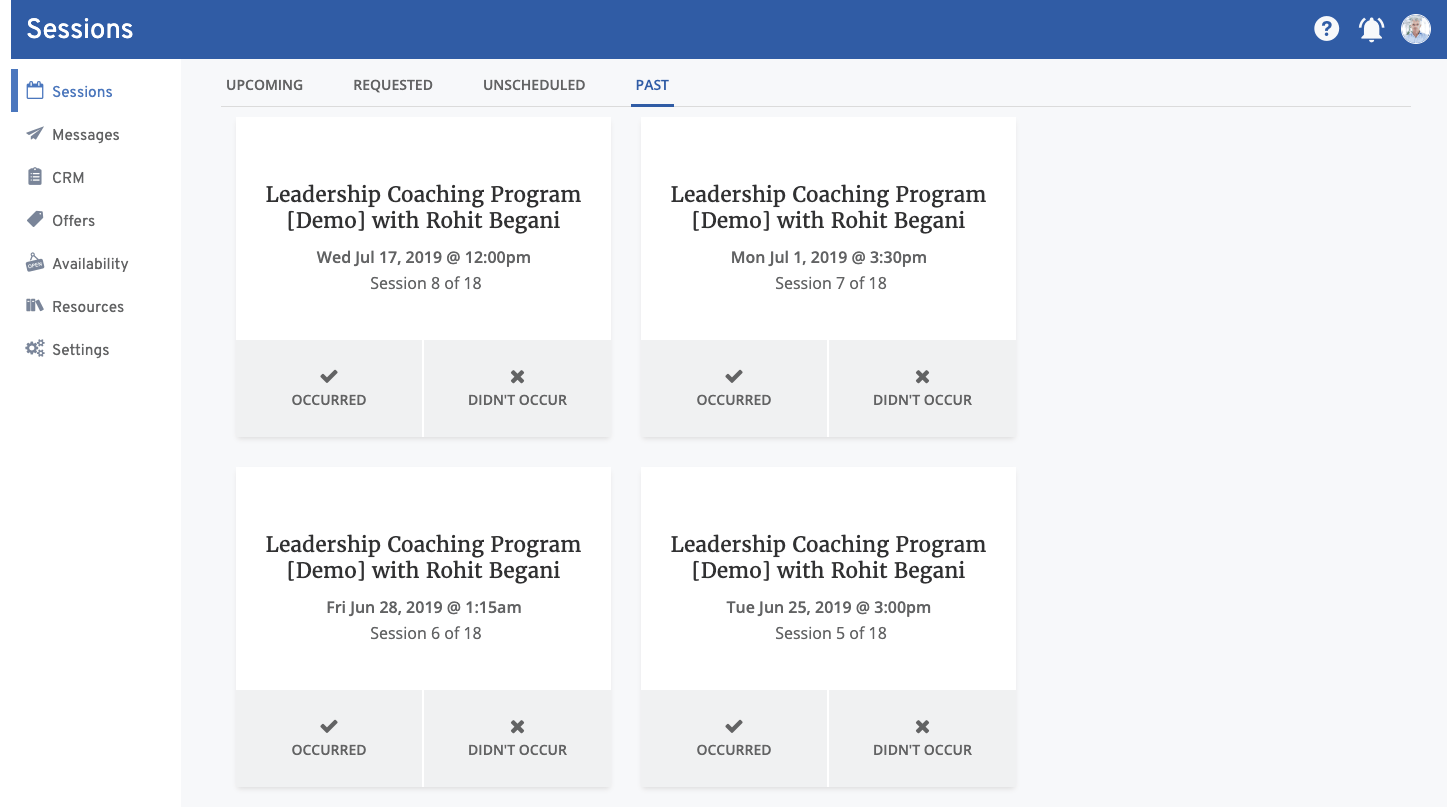Open notifications bell icon
1447x807 pixels.
tap(1371, 29)
